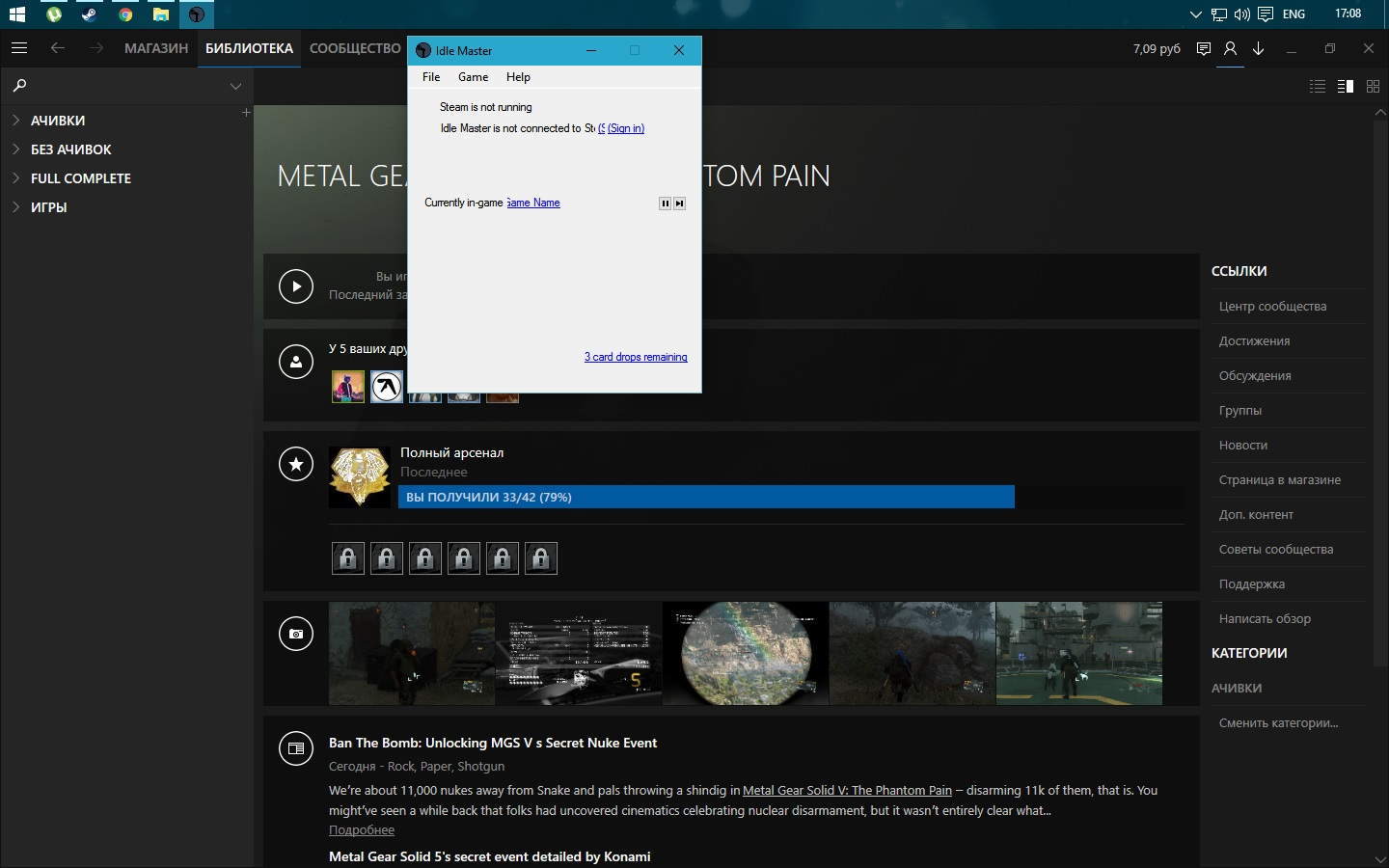Skip to next game in Idle Master

tap(680, 203)
